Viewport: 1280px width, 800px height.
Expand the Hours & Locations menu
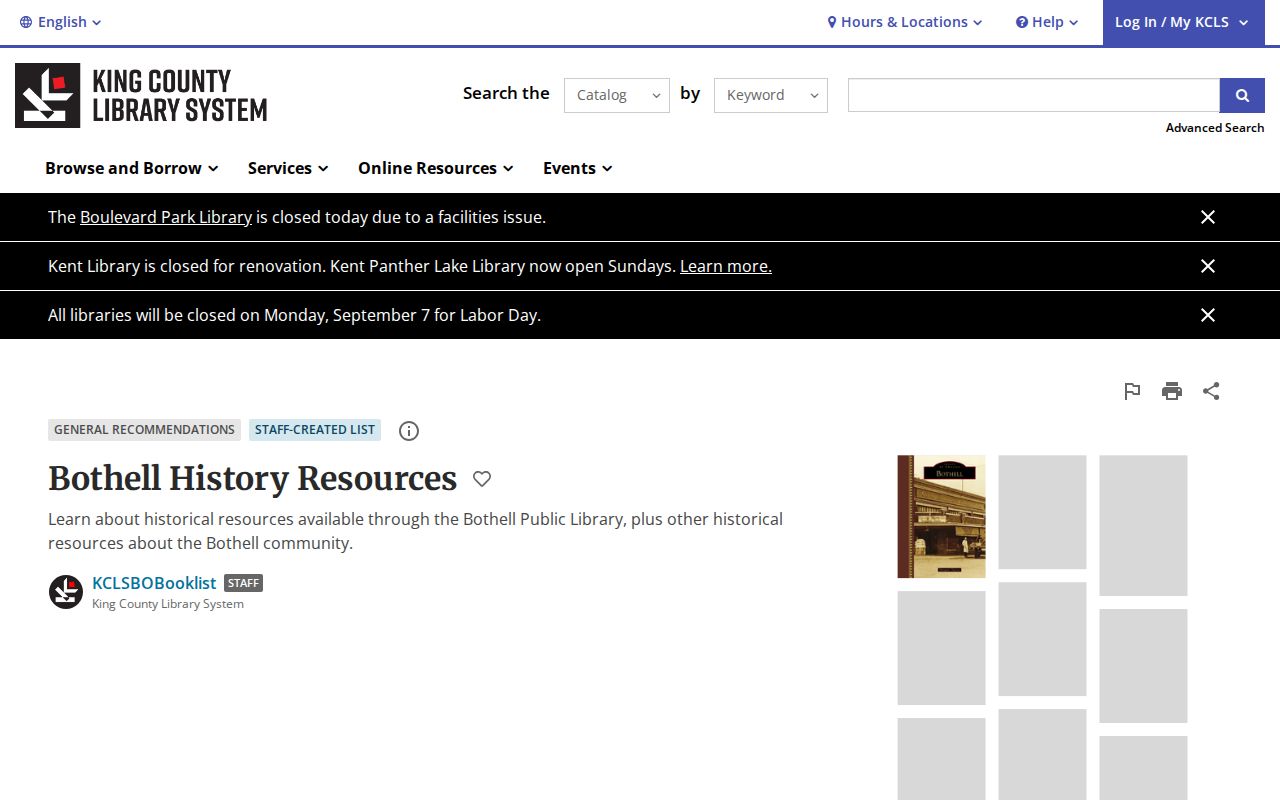(905, 22)
